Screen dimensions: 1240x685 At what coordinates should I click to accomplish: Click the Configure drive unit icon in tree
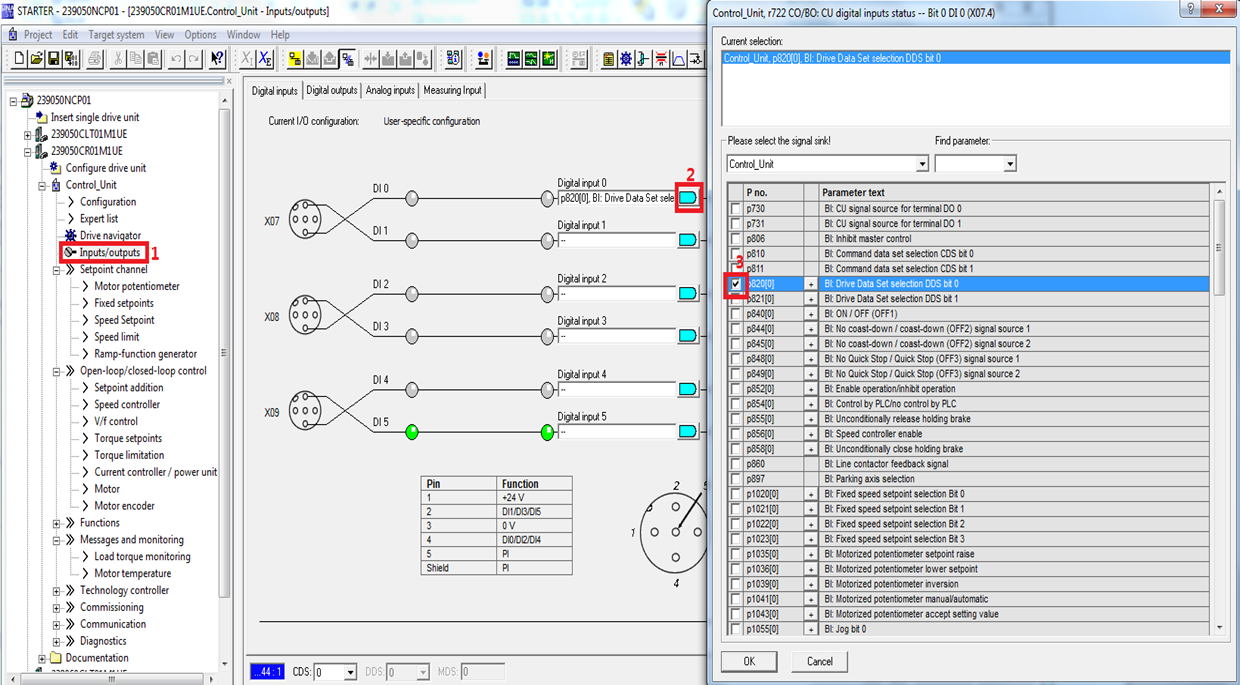[56, 168]
